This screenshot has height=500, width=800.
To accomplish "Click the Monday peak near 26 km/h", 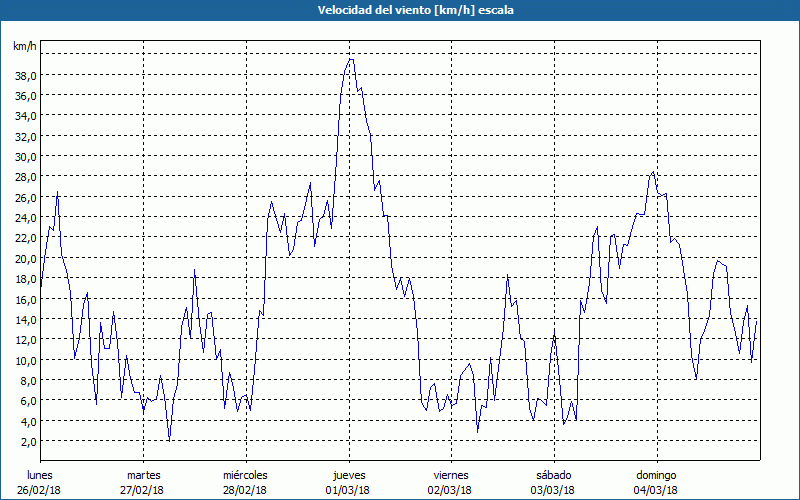I will 57,192.
